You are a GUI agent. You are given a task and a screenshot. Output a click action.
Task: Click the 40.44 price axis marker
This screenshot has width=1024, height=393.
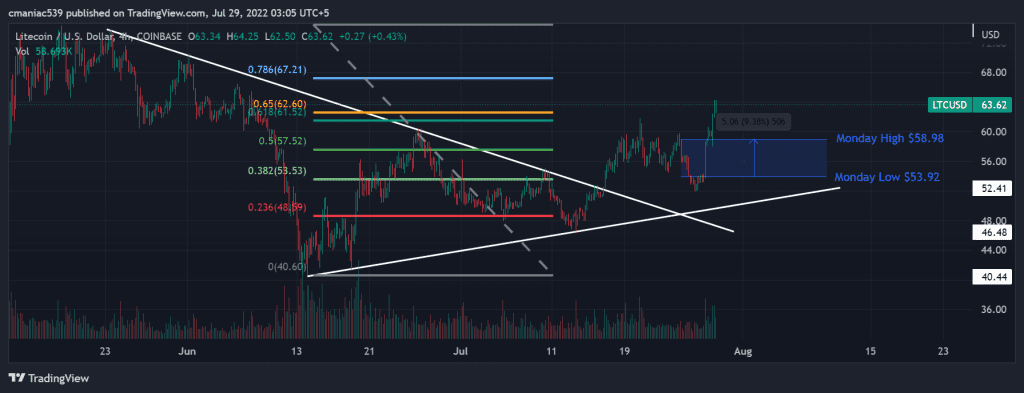pos(993,277)
